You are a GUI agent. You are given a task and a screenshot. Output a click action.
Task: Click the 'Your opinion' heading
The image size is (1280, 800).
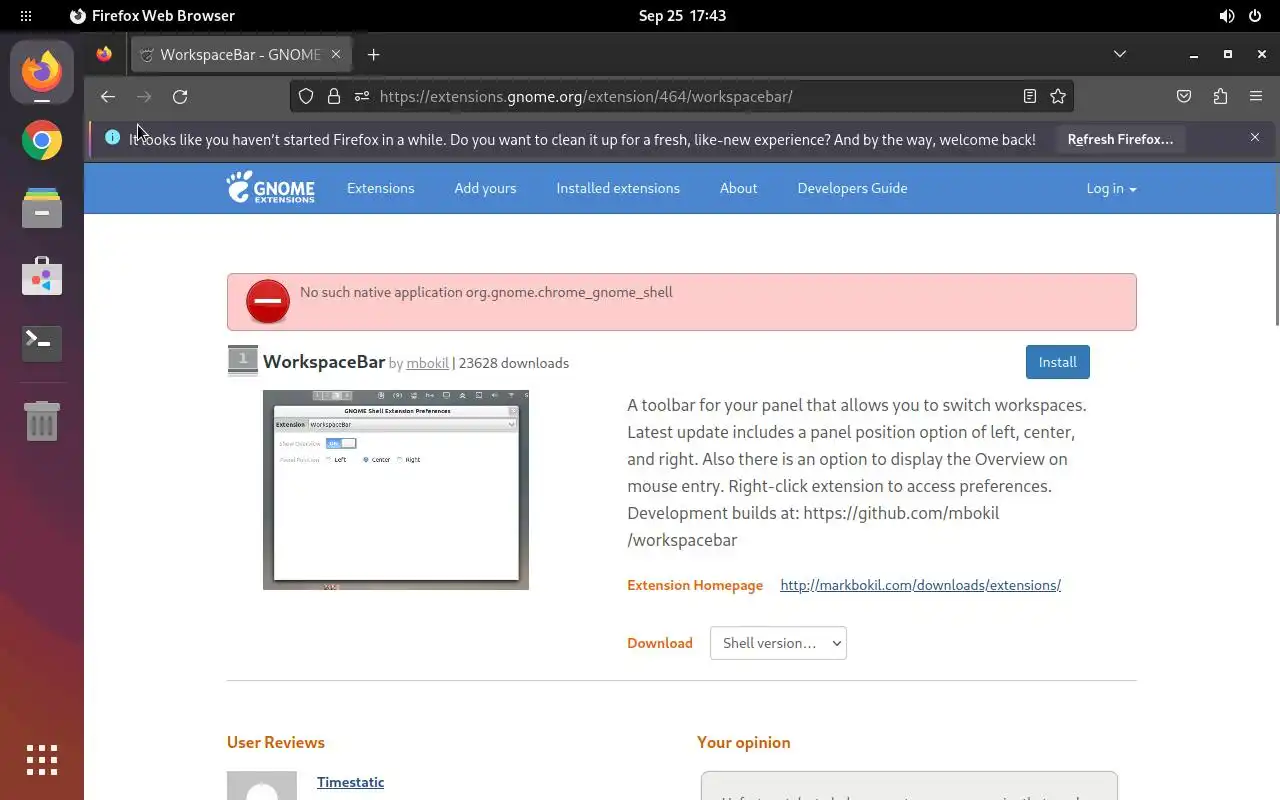pyautogui.click(x=744, y=742)
